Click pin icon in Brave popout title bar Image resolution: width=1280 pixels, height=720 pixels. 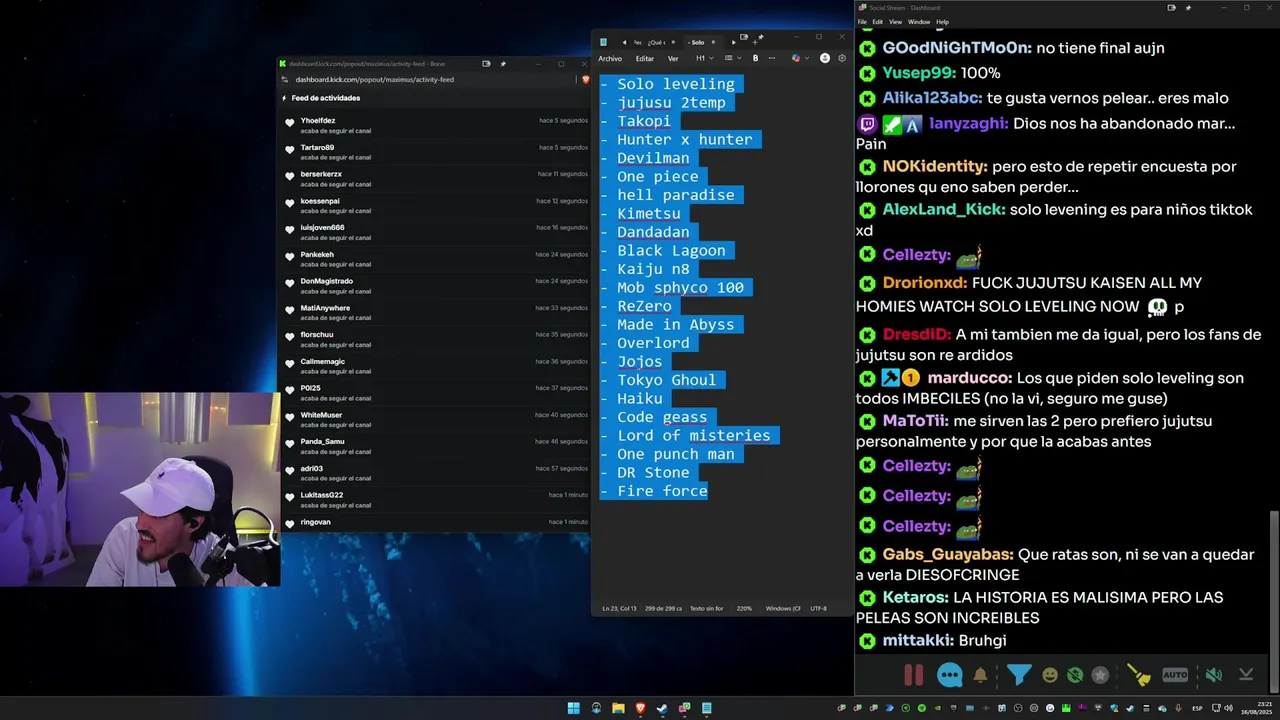tap(503, 63)
